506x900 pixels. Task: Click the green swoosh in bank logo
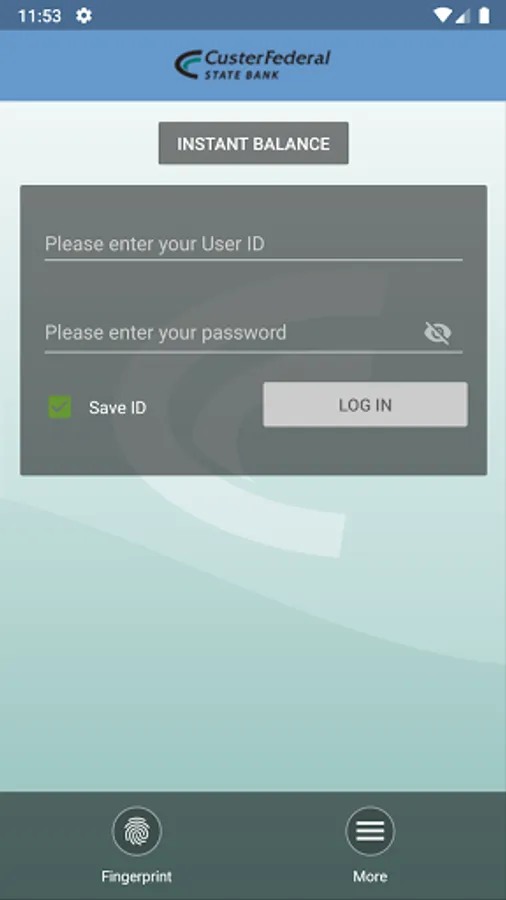point(189,64)
